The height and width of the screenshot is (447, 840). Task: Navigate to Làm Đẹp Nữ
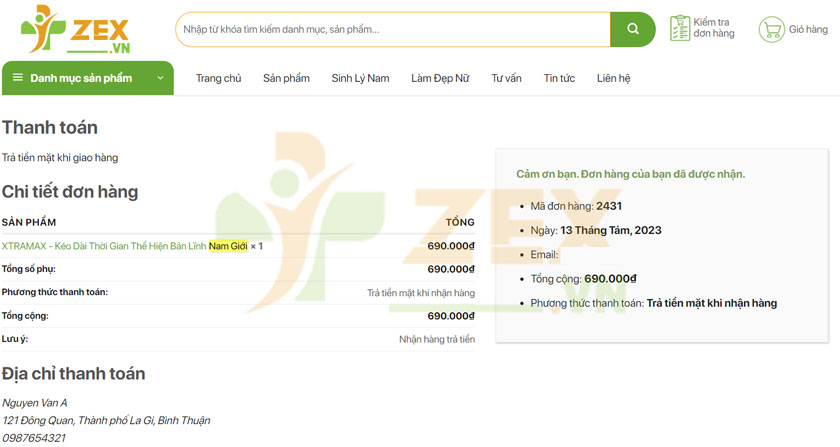(x=440, y=78)
